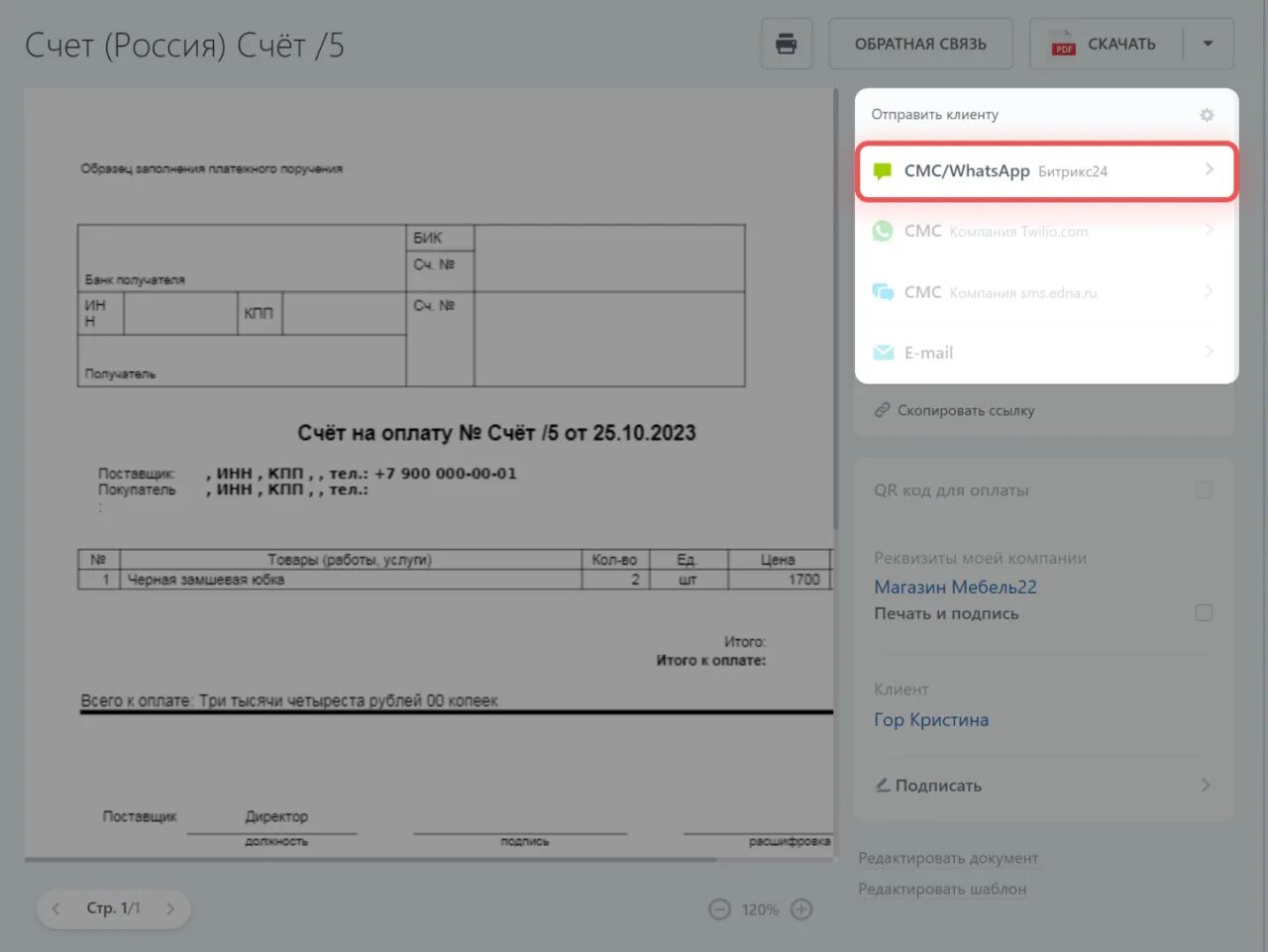Viewport: 1268px width, 952px height.
Task: Click the pen signature icon
Action: pyautogui.click(x=883, y=786)
